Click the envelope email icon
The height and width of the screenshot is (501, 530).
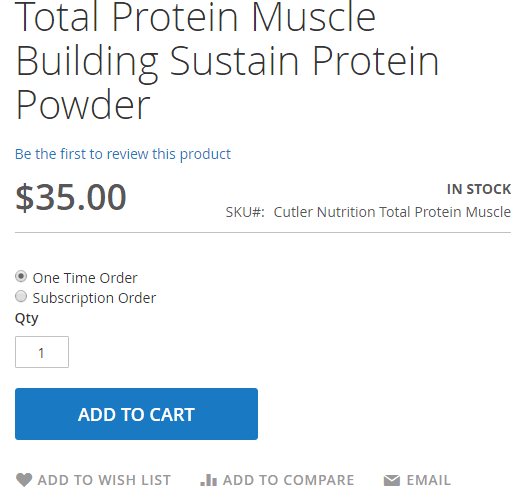point(392,480)
